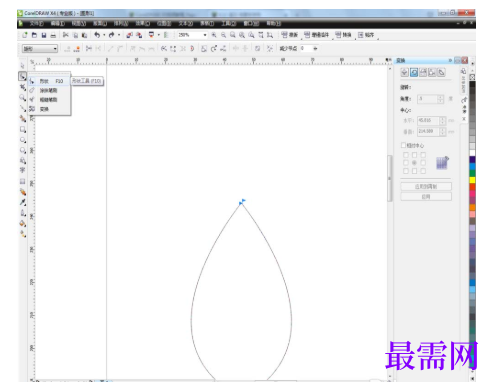The height and width of the screenshot is (387, 497).
Task: Select the Freehand tool in the toolbox
Action: pyautogui.click(x=22, y=108)
